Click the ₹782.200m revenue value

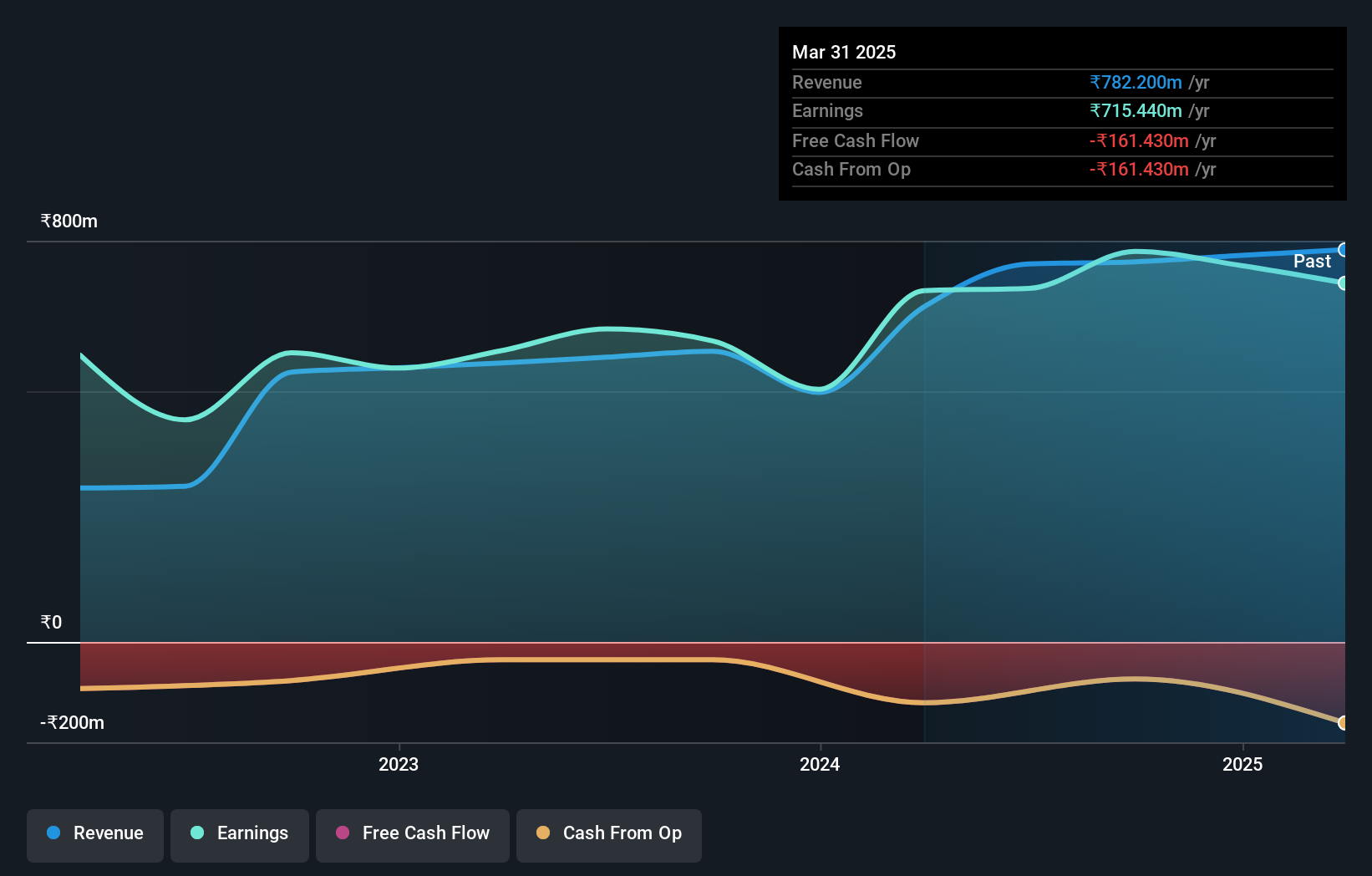(x=1136, y=82)
